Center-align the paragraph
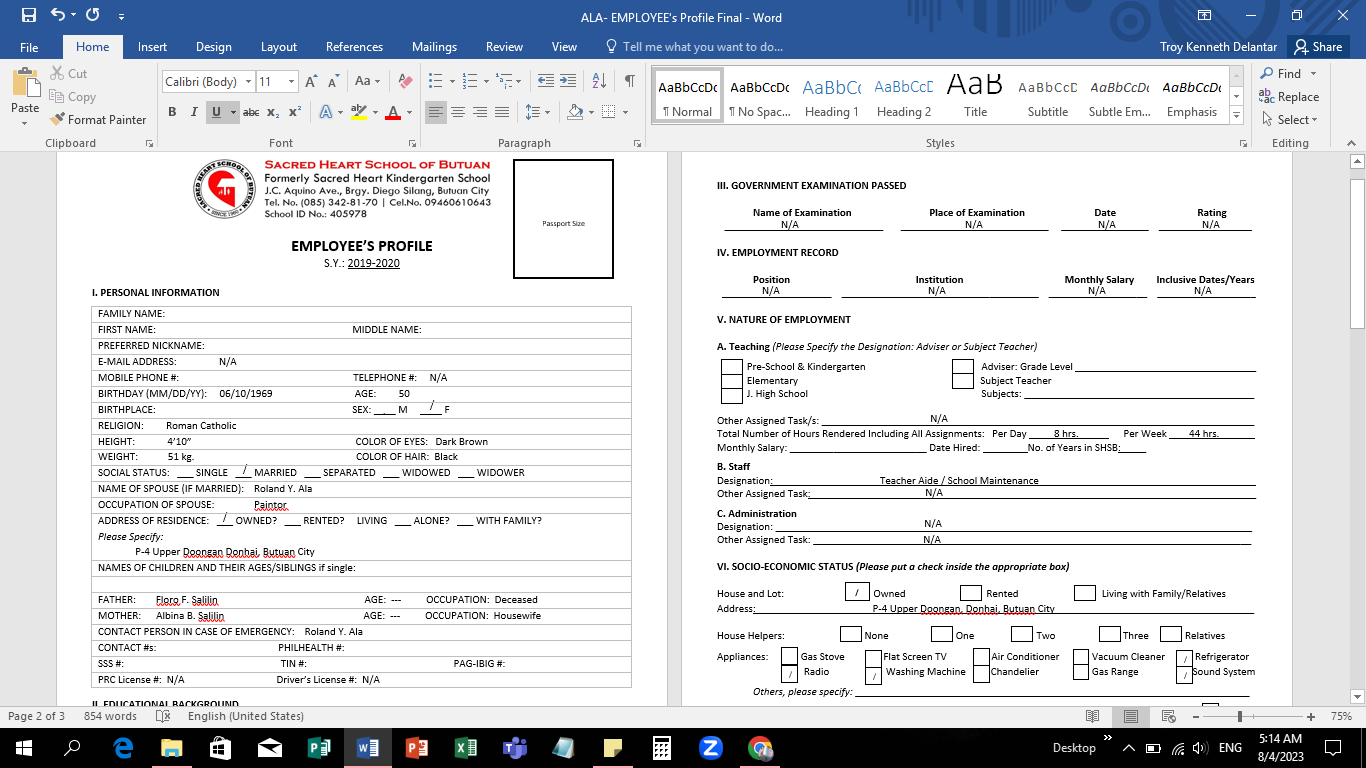This screenshot has width=1366, height=768. (x=458, y=112)
